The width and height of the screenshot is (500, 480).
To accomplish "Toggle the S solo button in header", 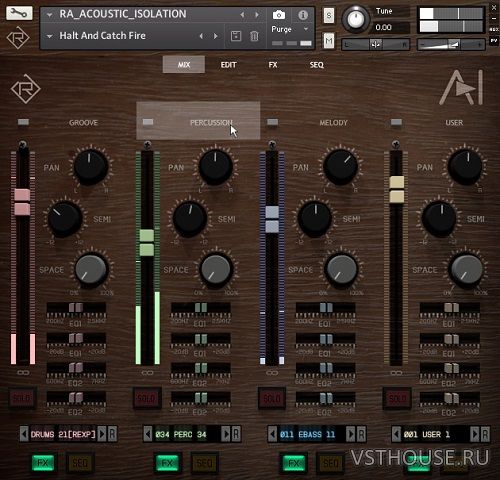I will coord(329,16).
